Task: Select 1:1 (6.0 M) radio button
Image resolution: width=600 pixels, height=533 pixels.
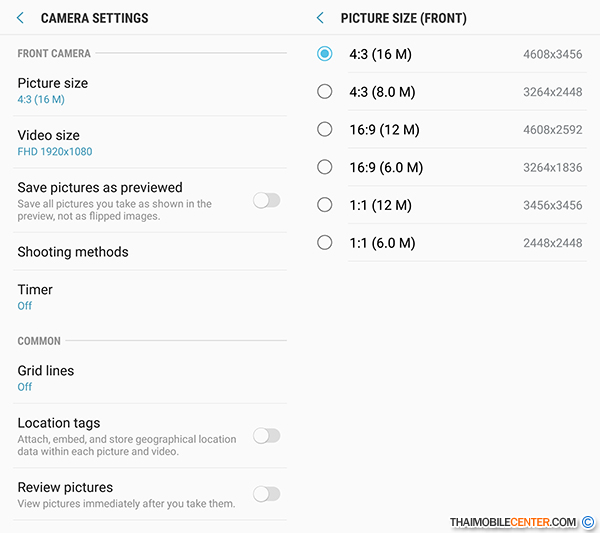Action: pyautogui.click(x=324, y=243)
